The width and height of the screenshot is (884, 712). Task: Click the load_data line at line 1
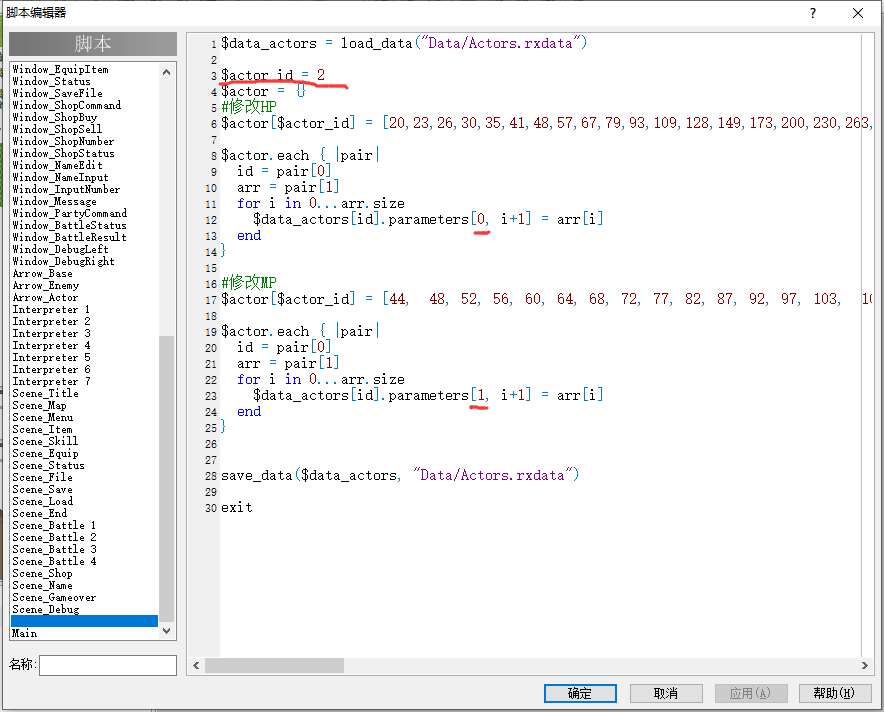coord(404,43)
